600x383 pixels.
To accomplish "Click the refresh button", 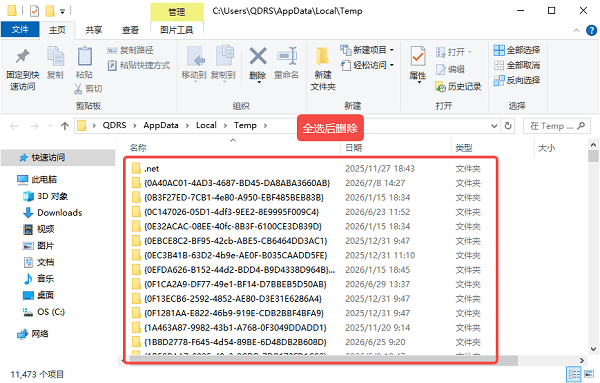I will [x=508, y=126].
